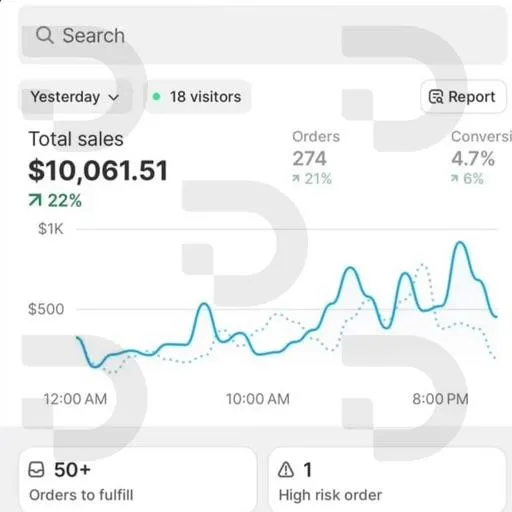
Task: Click the 10:00 AM chart axis label
Action: [258, 399]
